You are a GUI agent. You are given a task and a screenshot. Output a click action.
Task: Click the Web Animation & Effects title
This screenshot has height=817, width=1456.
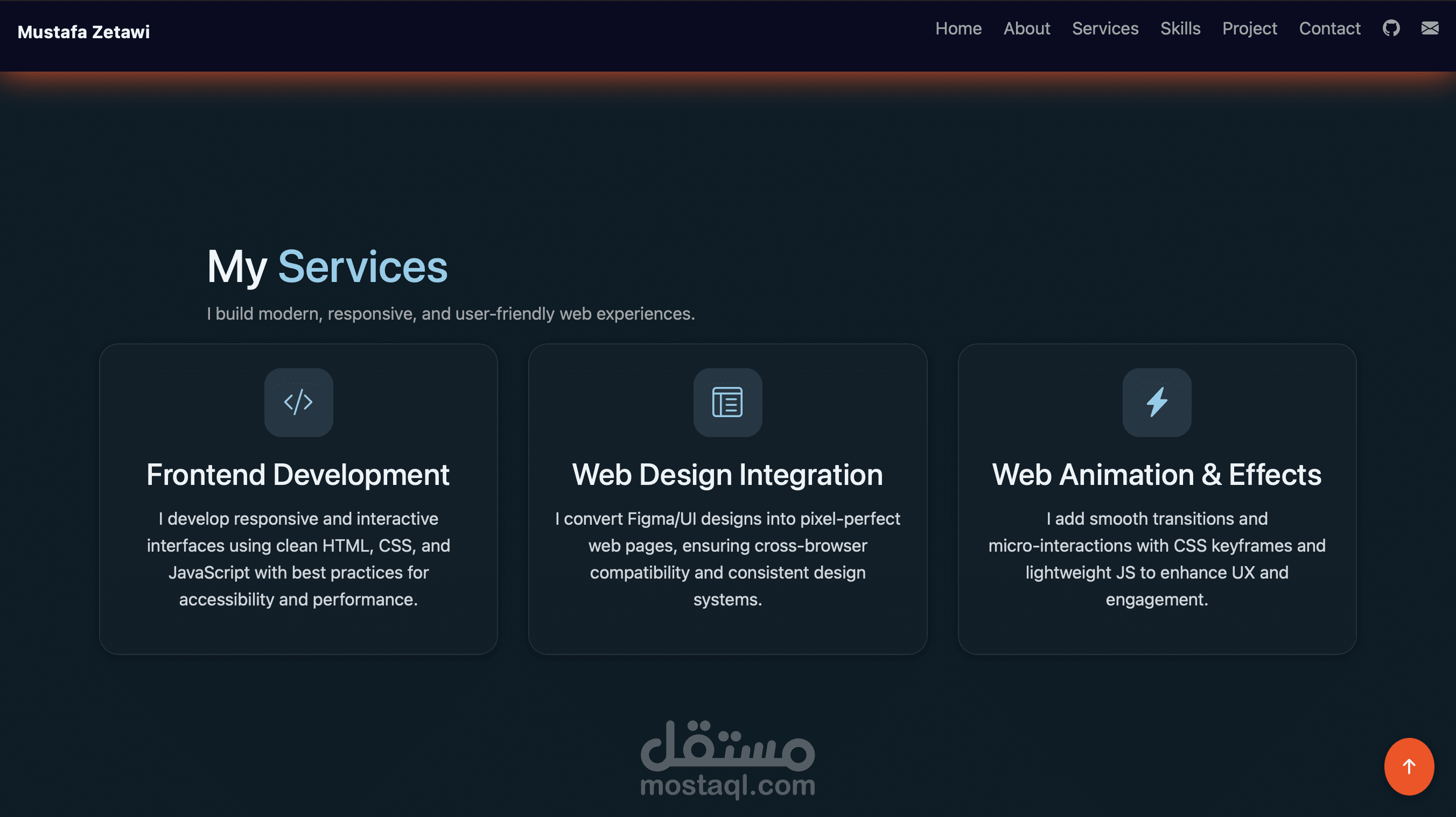[1157, 475]
